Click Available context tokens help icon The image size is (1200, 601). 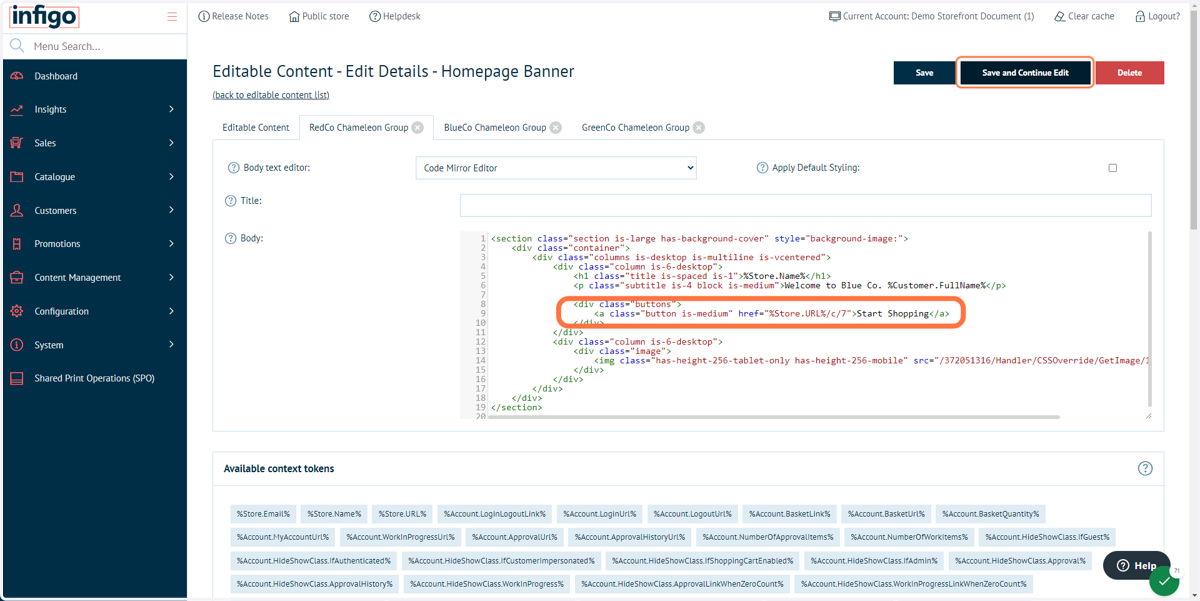point(1145,469)
